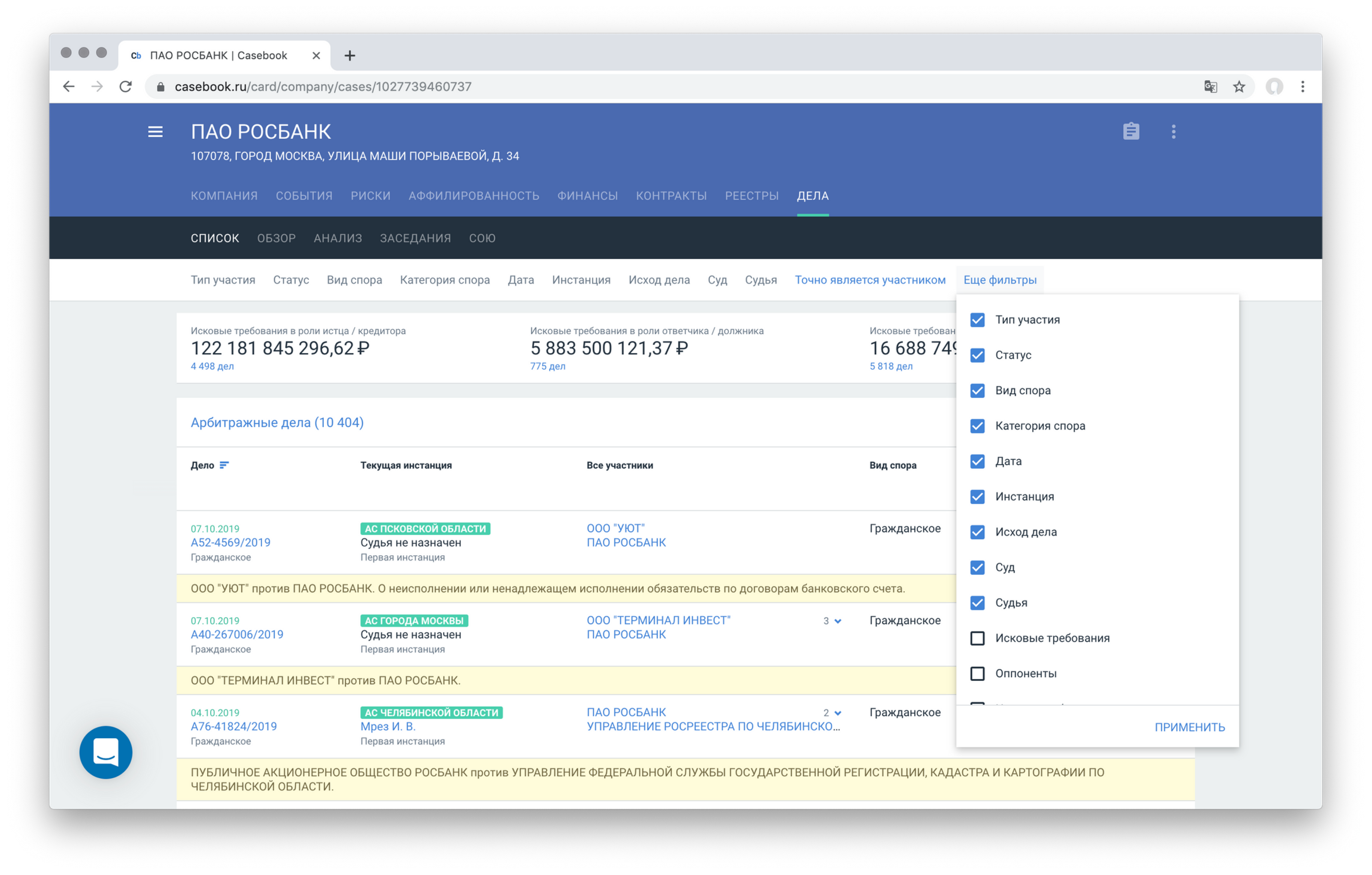
Task: Switch to the ФИНАНСЫ tab
Action: tap(587, 196)
